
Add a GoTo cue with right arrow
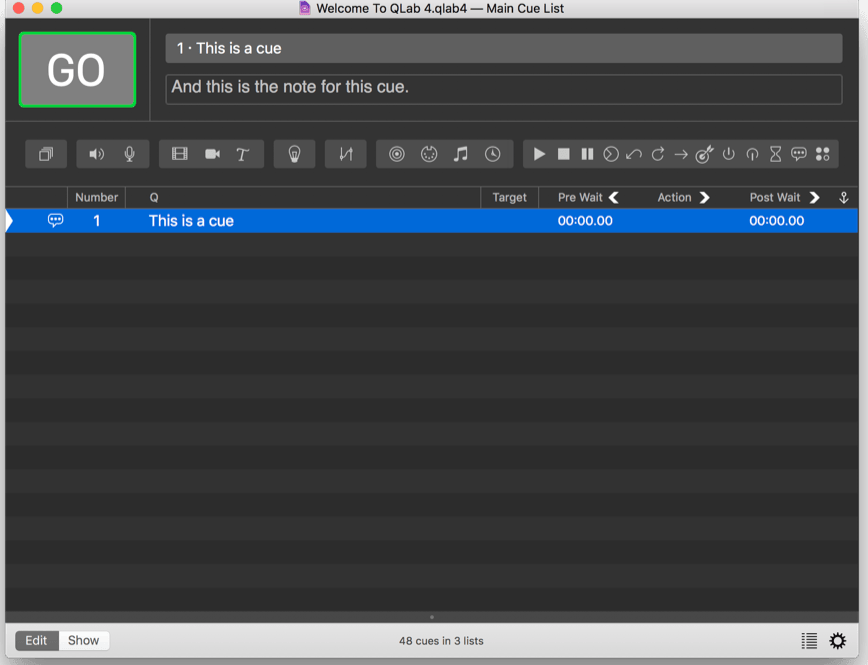click(681, 154)
